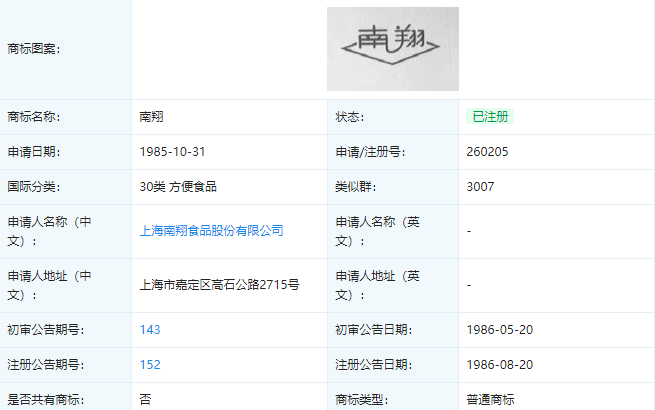Click the 注册公告期号 label
The height and width of the screenshot is (410, 655).
(x=46, y=364)
